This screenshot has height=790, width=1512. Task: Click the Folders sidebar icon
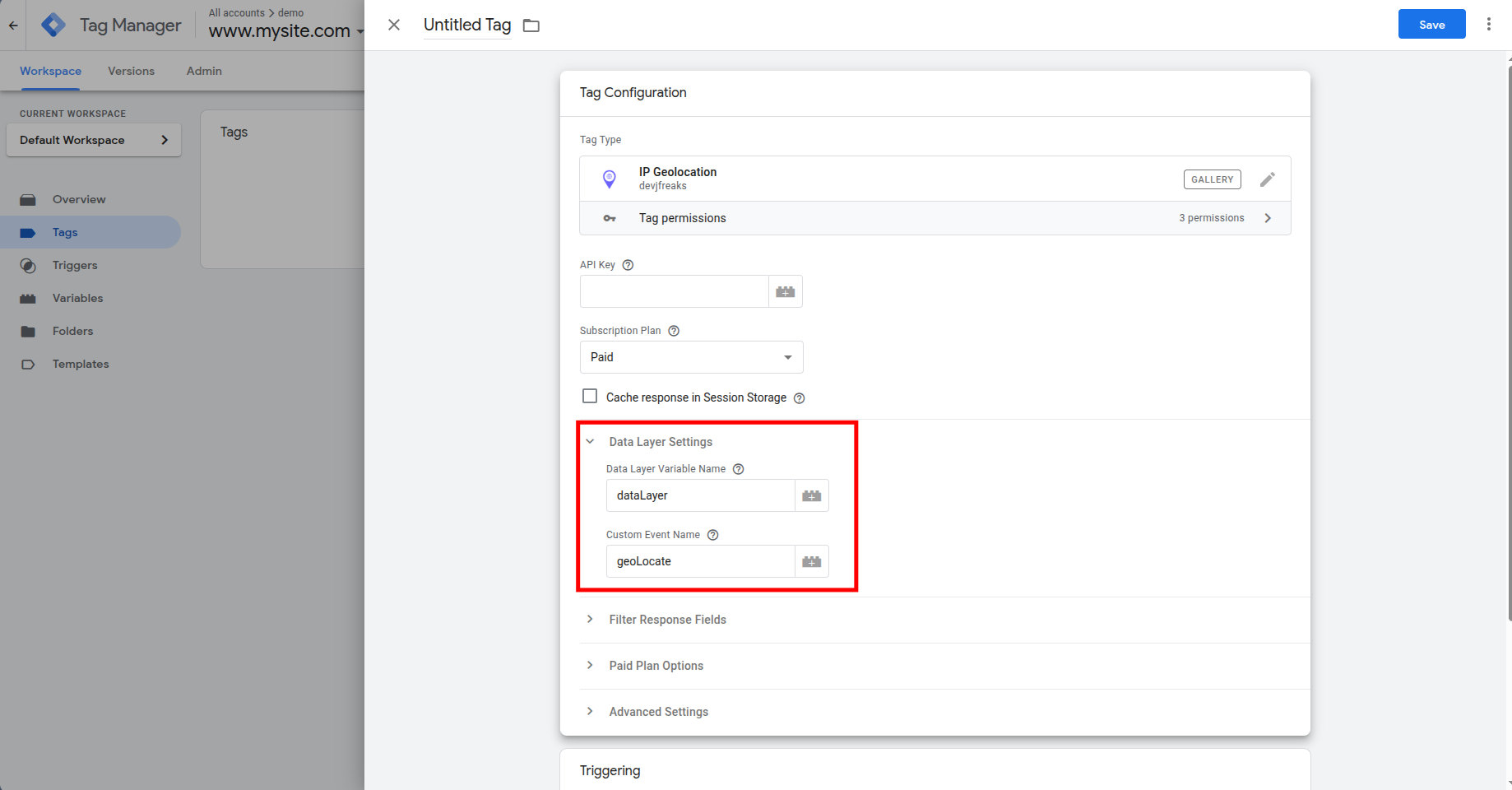[x=28, y=332]
